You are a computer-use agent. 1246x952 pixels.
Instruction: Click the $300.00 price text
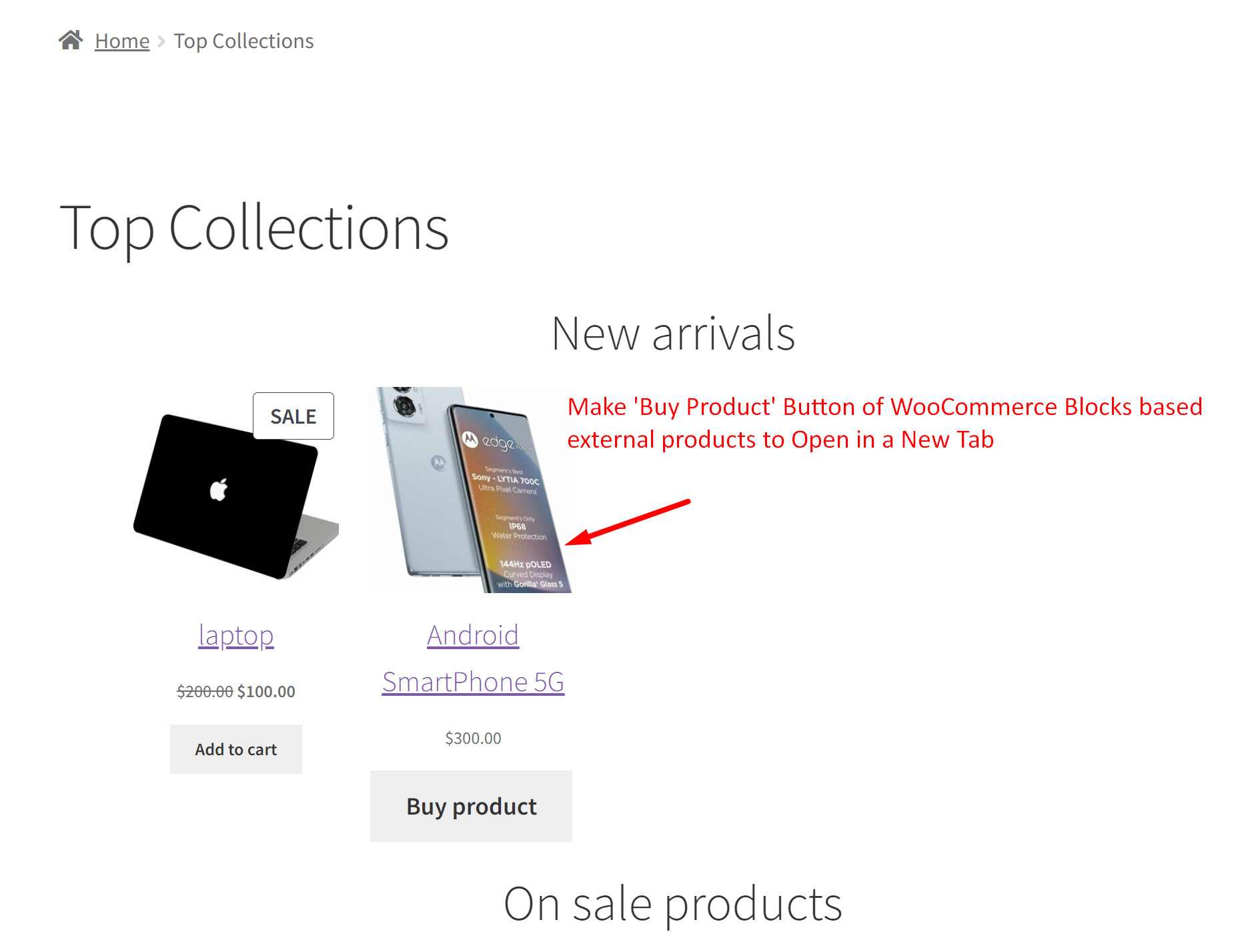click(x=472, y=738)
